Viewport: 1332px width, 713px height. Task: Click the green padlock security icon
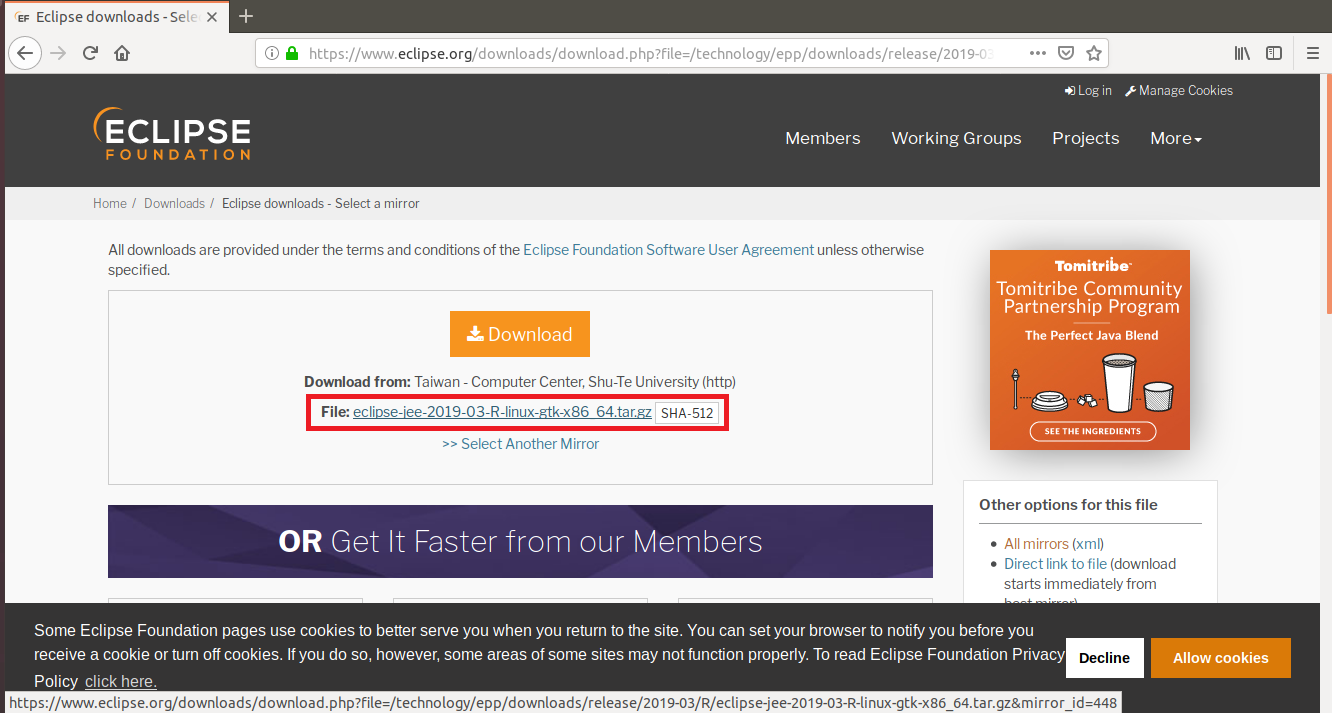click(292, 53)
